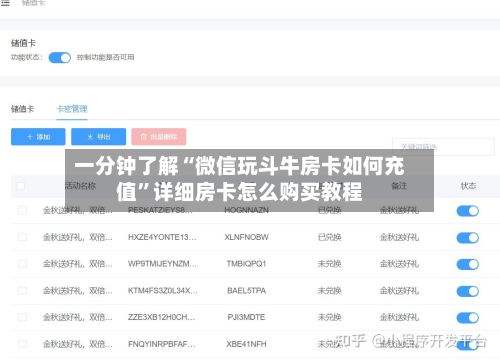The height and width of the screenshot is (361, 500).
Task: Tick the checkbox for ZZE3XB12H0CH row
Action: (22, 317)
